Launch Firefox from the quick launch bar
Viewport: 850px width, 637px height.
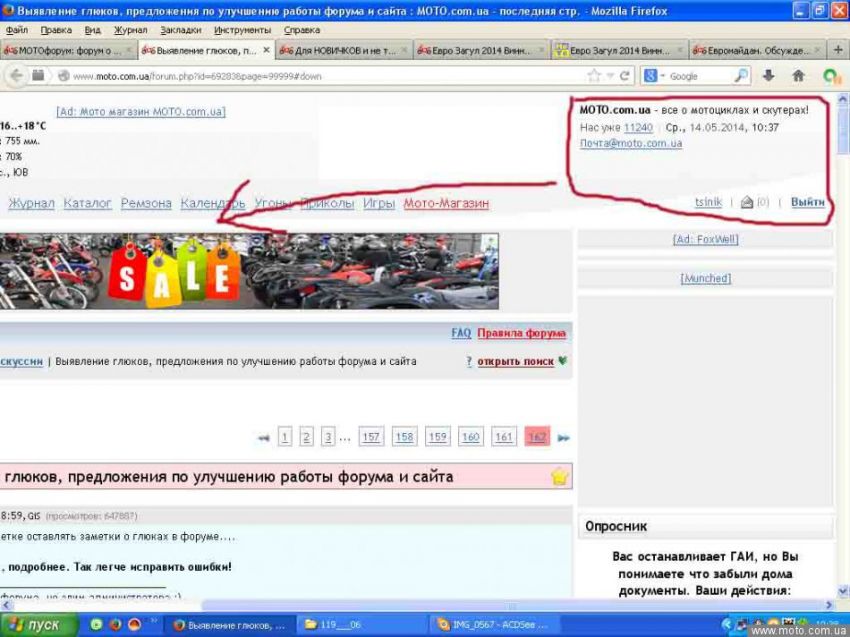click(x=115, y=625)
